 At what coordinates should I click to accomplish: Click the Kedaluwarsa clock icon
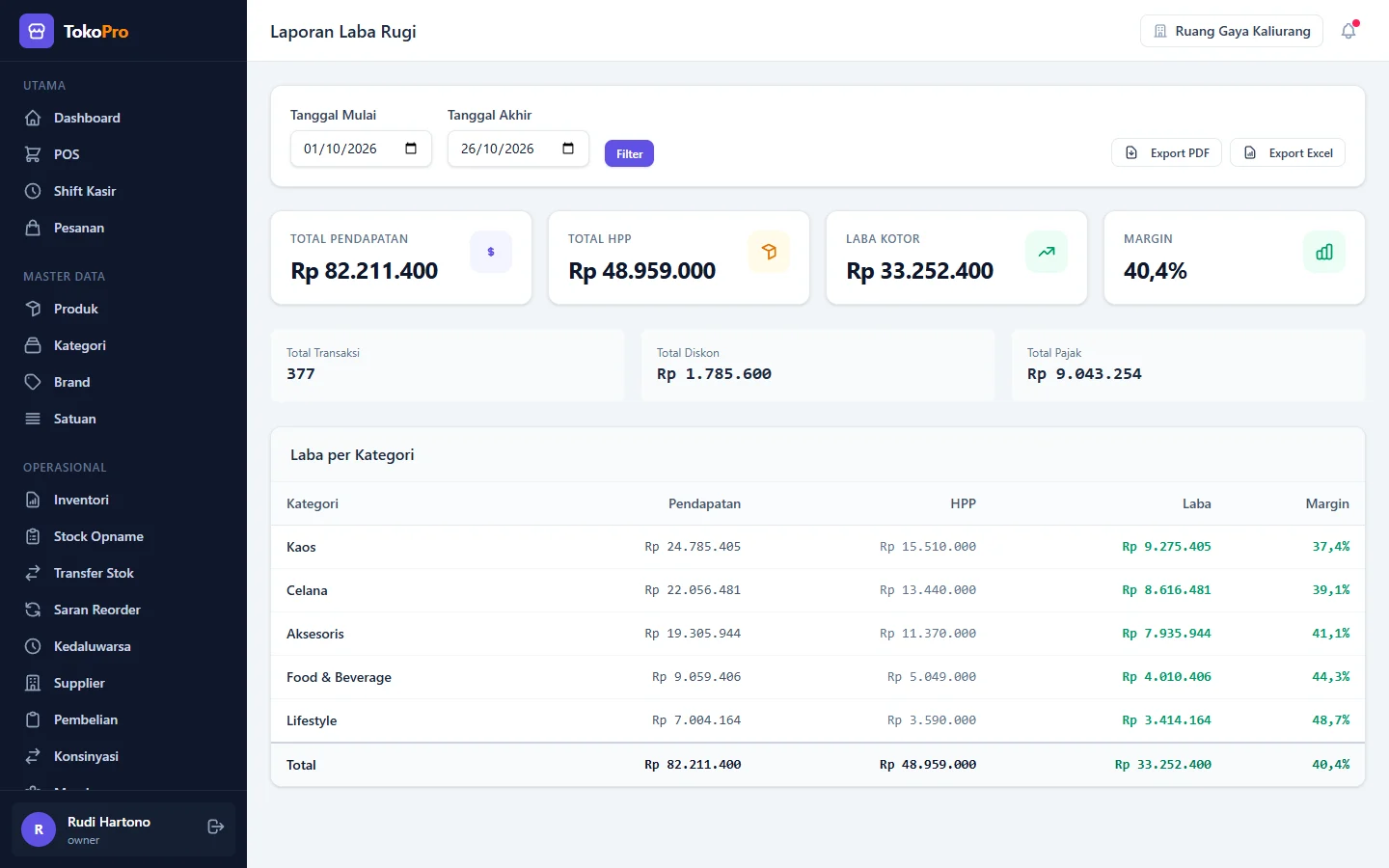(33, 646)
